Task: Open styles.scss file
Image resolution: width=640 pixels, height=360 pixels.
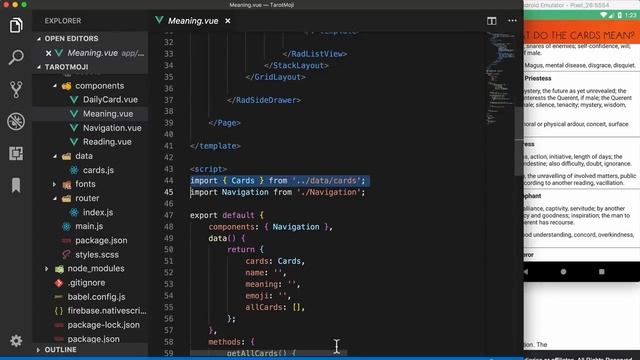Action: pyautogui.click(x=97, y=255)
